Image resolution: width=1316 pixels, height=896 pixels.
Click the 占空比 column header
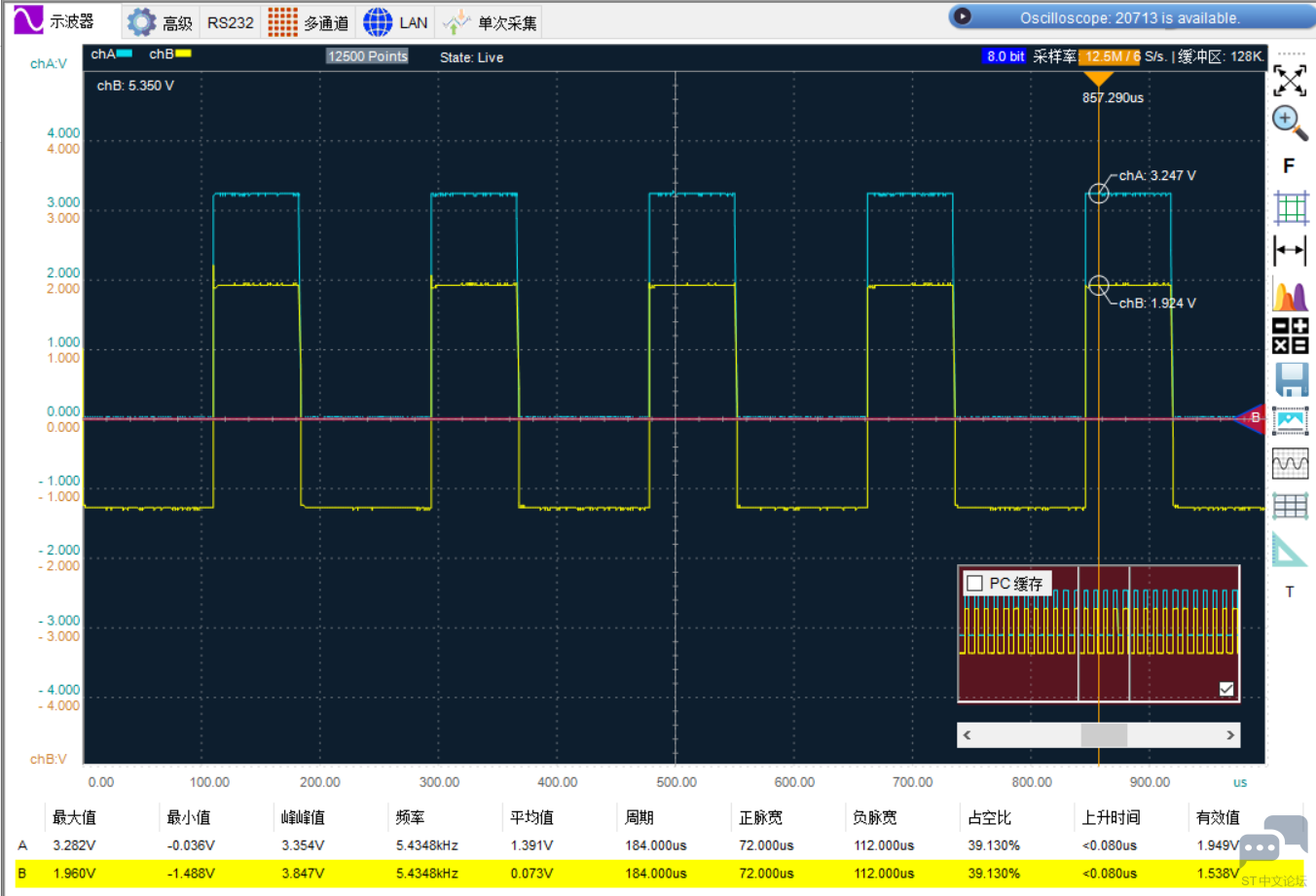click(x=990, y=817)
